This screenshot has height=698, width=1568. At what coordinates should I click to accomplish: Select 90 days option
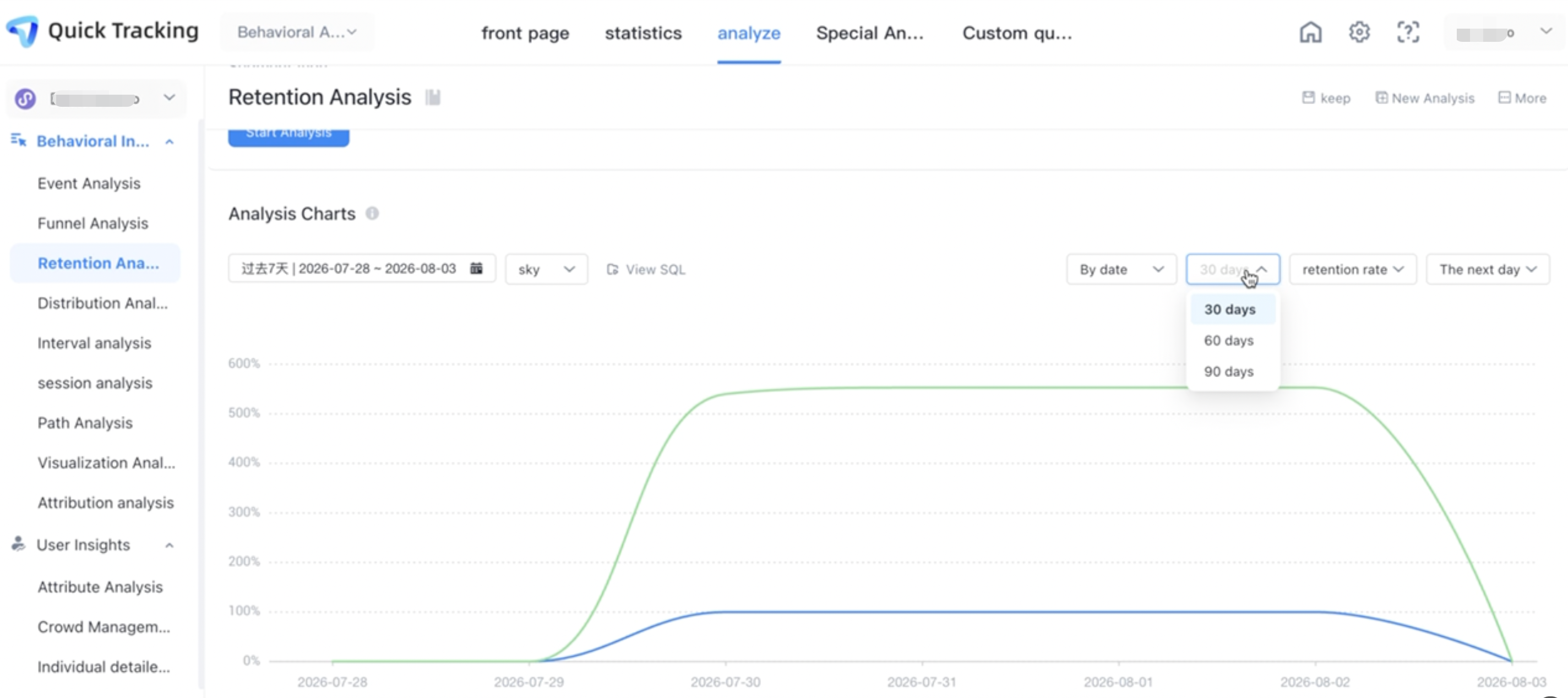click(x=1233, y=371)
